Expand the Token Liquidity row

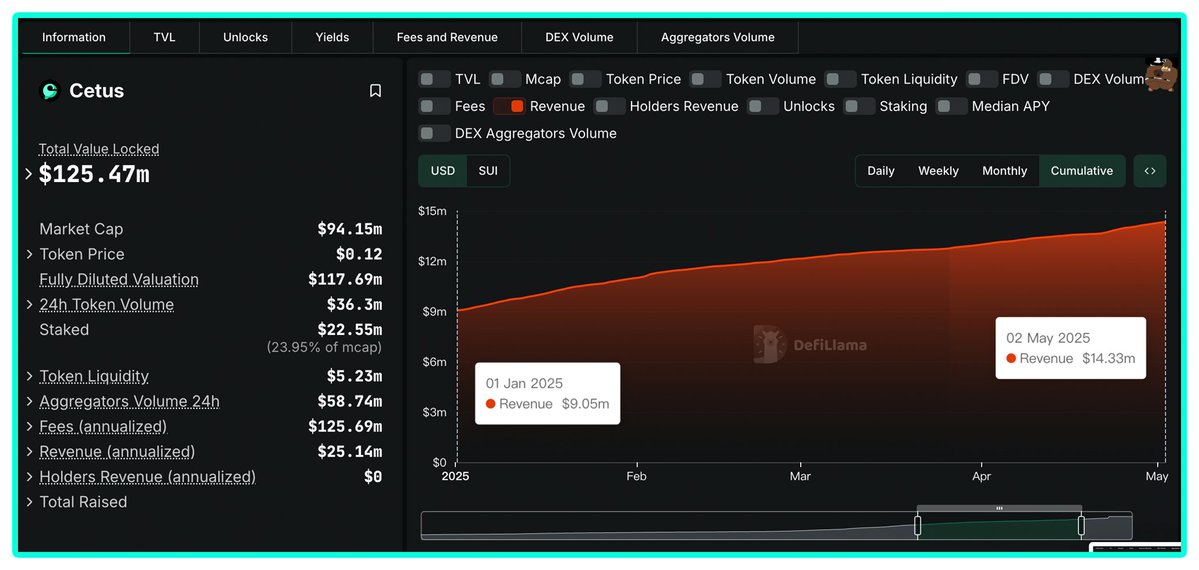pos(29,376)
